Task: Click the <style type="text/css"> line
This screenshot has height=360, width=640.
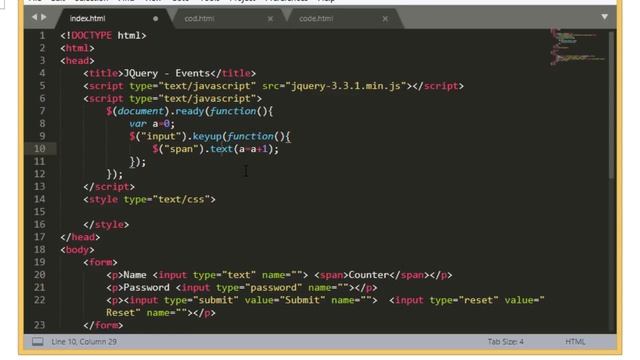Action: 149,199
